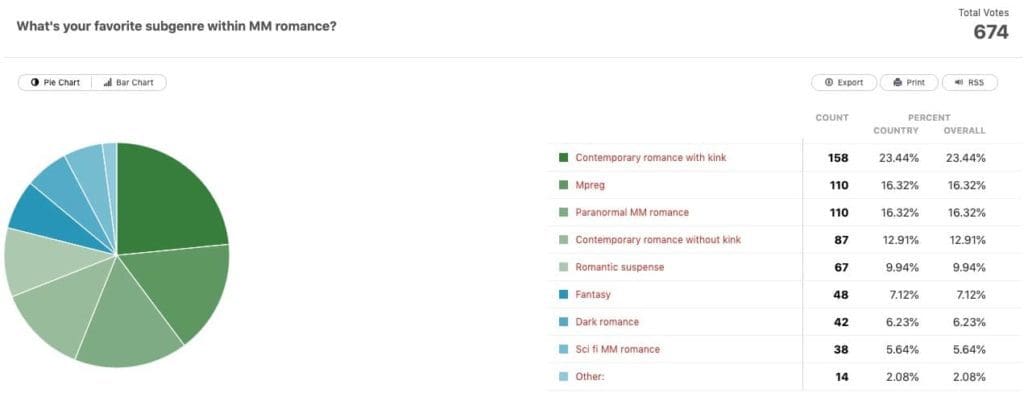
Task: Click the Total Votes count 674
Action: [x=991, y=32]
